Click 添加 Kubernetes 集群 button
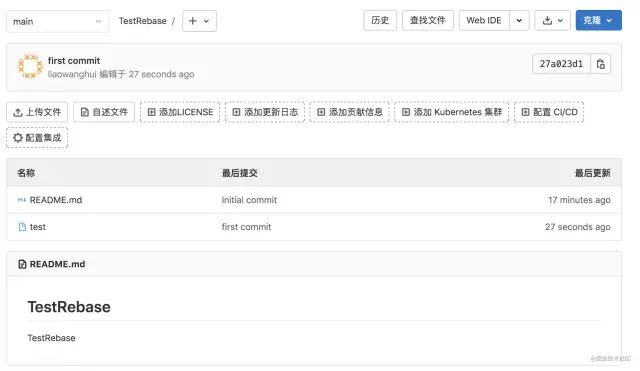This screenshot has height=371, width=640. 451,112
